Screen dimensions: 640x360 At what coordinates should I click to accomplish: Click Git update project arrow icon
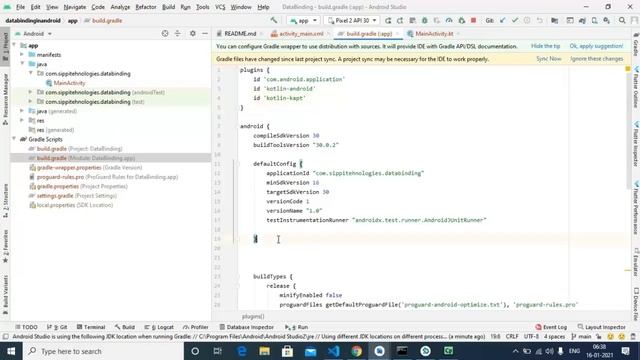(502, 20)
